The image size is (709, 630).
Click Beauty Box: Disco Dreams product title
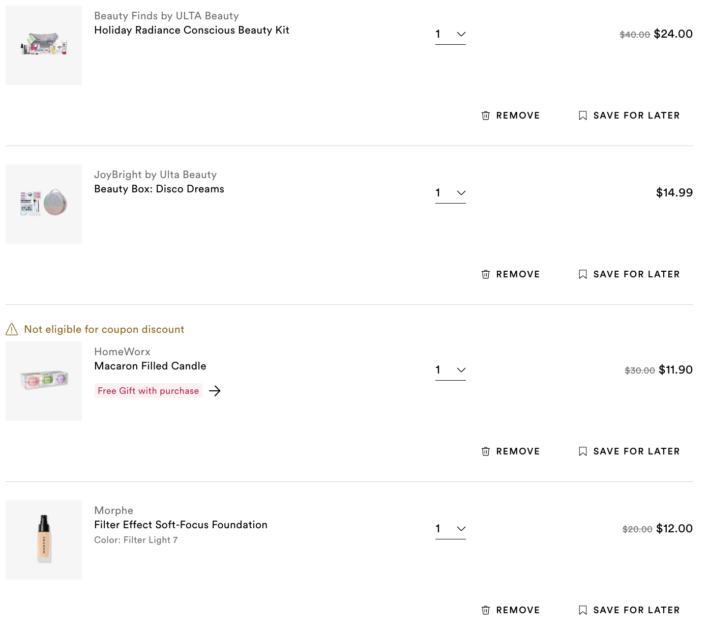point(159,189)
